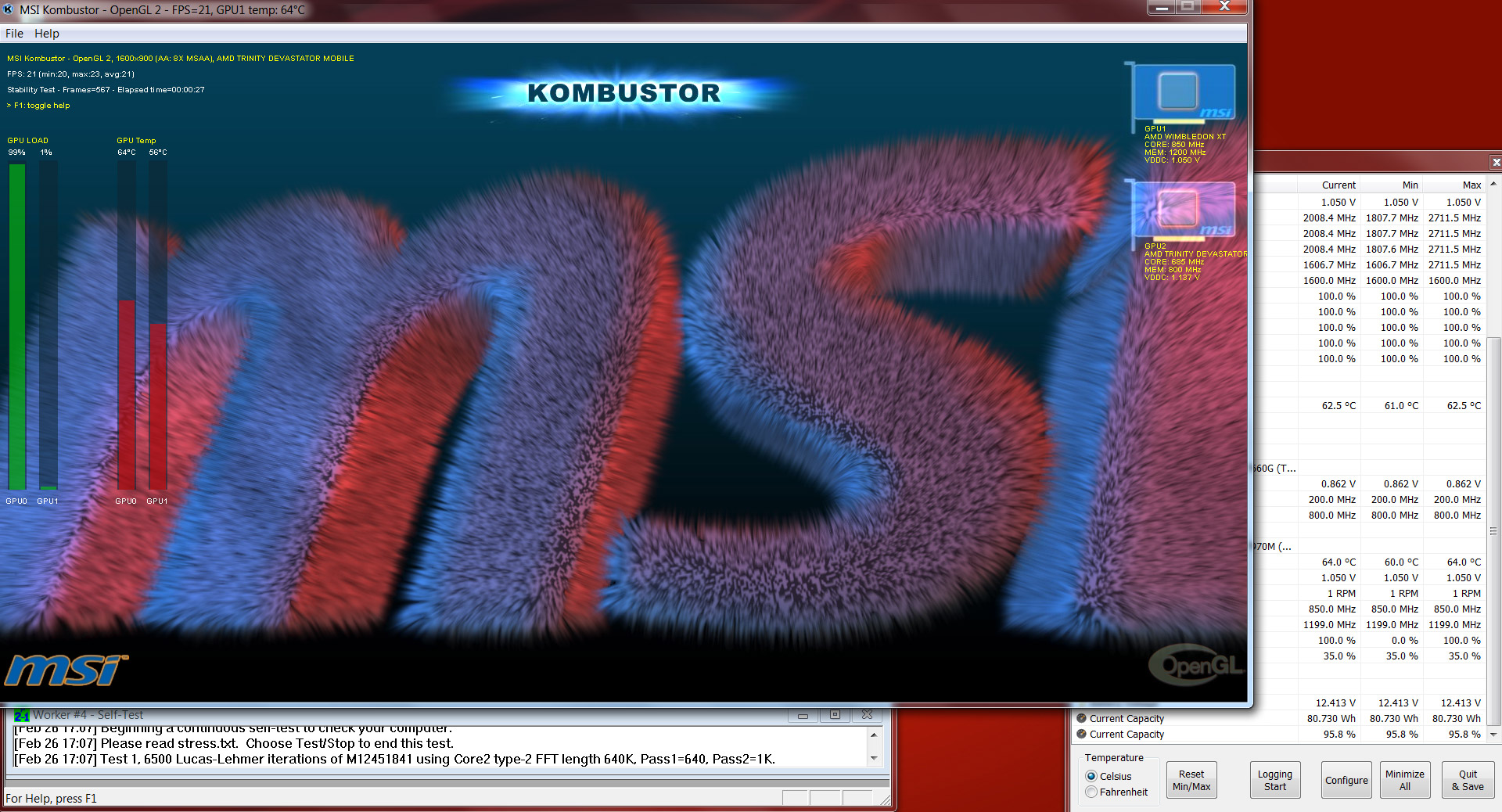Select the Current Capacity row showing 80.730 Wh
The width and height of the screenshot is (1502, 812).
(x=1279, y=718)
